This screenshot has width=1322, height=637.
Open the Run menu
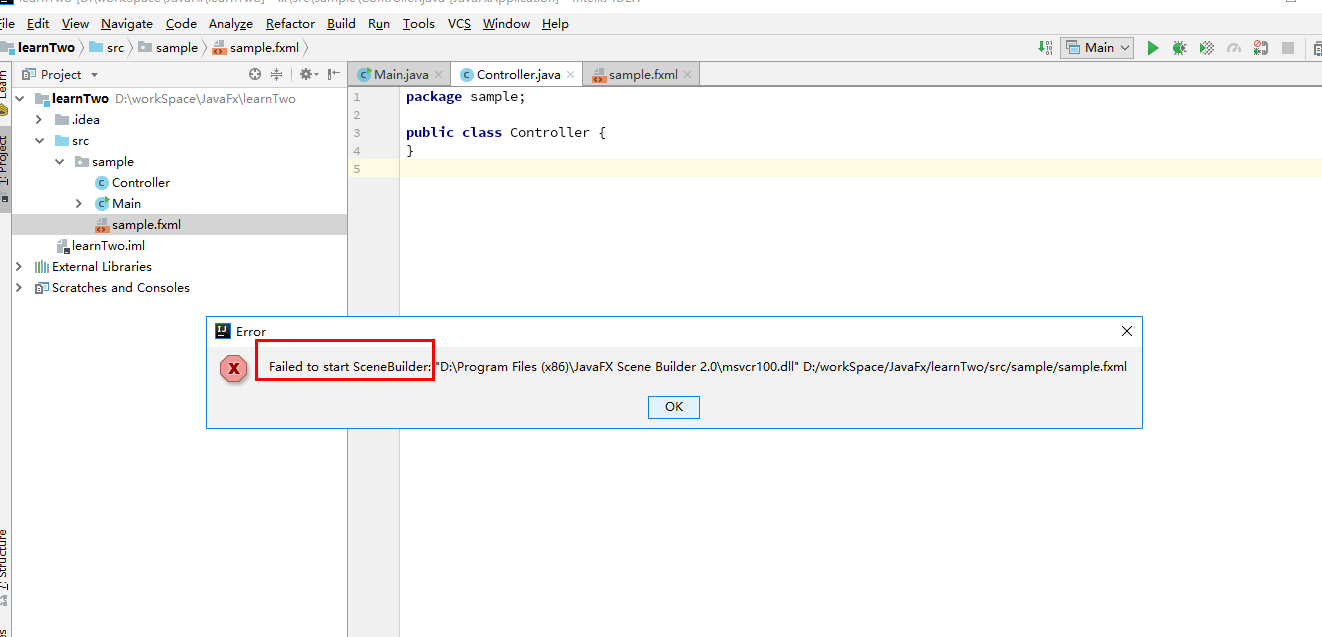[x=379, y=23]
